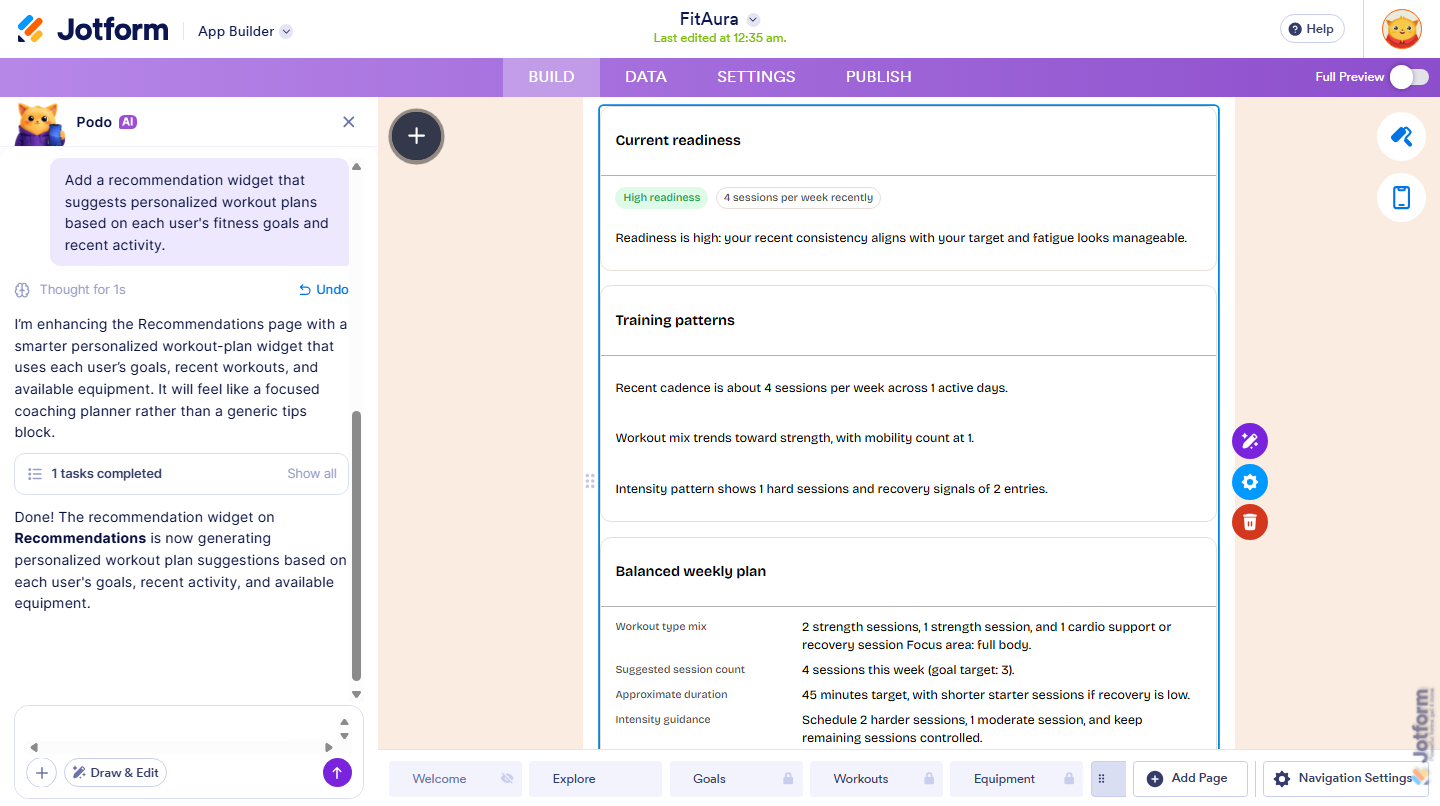Viewport: 1440px width, 806px height.
Task: Click the Add Element plus button
Action: [x=417, y=136]
